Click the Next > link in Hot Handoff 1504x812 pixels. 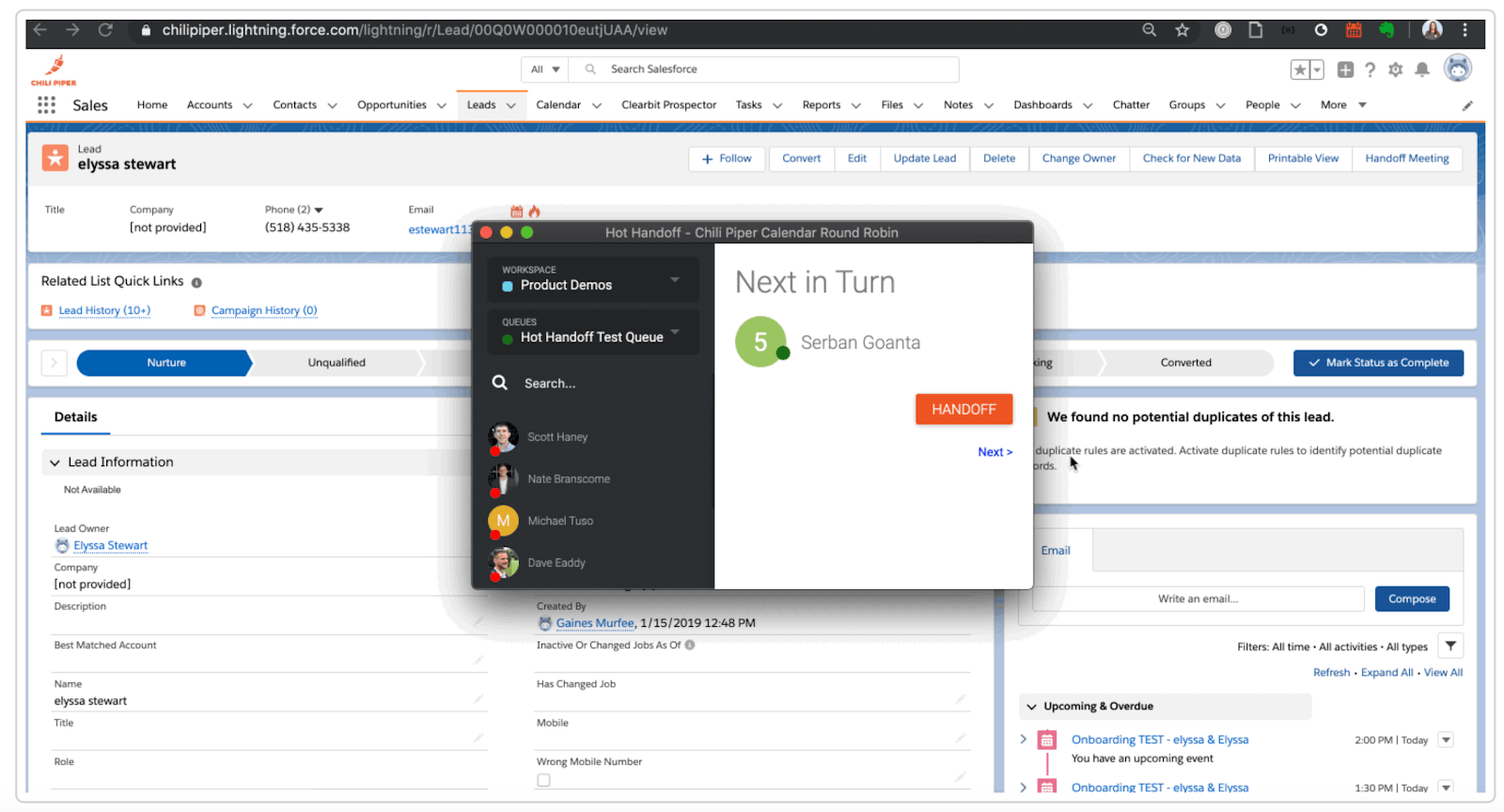pyautogui.click(x=995, y=452)
